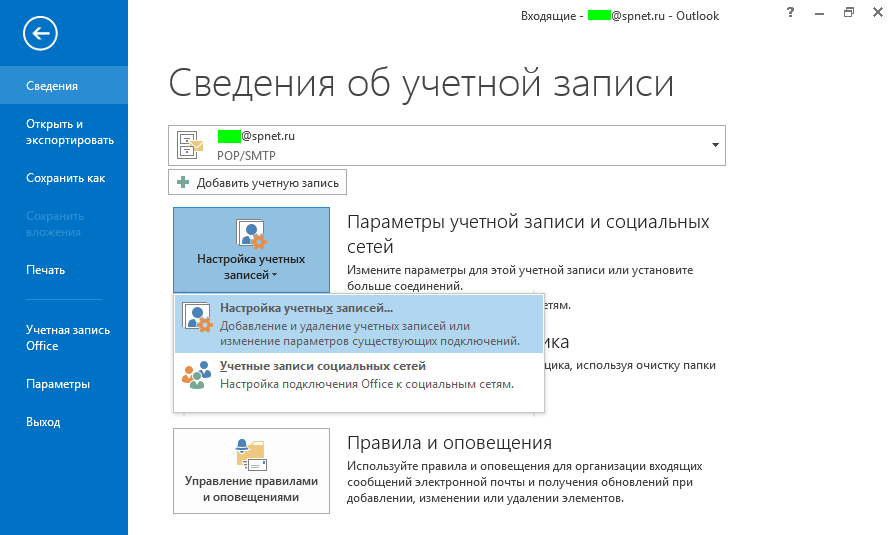This screenshot has height=535, width=888.
Task: Select Сохранить как in sidebar
Action: tap(64, 178)
